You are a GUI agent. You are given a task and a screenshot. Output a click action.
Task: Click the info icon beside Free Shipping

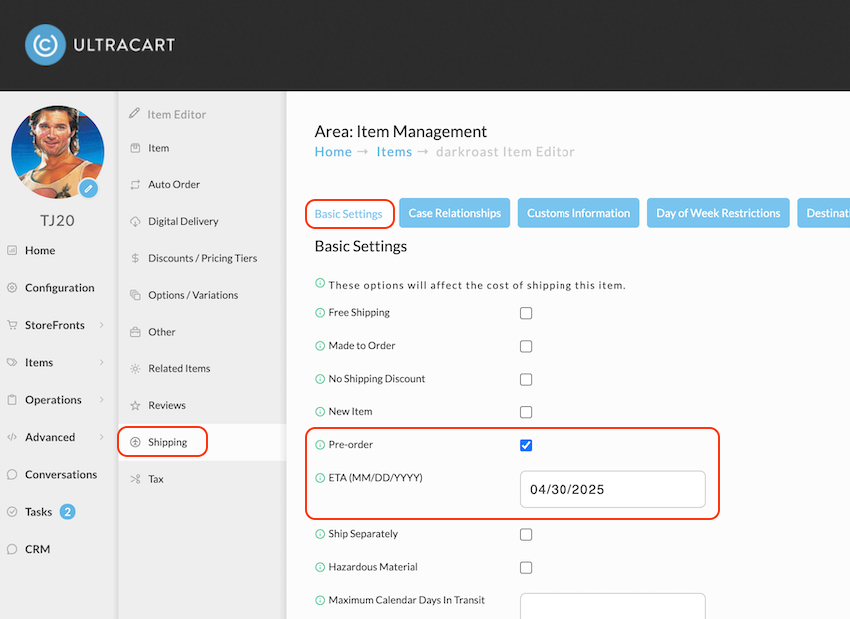tap(320, 313)
